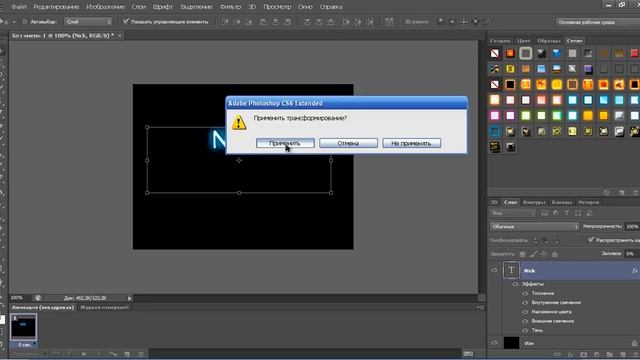Hide the Внешнее свечение effect
Image resolution: width=640 pixels, height=360 pixels.
[525, 321]
